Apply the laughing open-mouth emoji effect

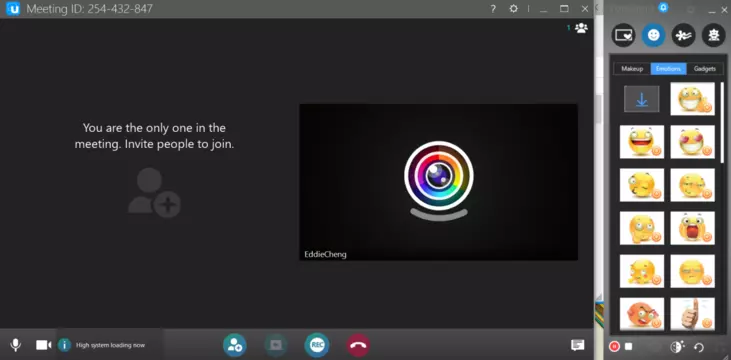(642, 142)
